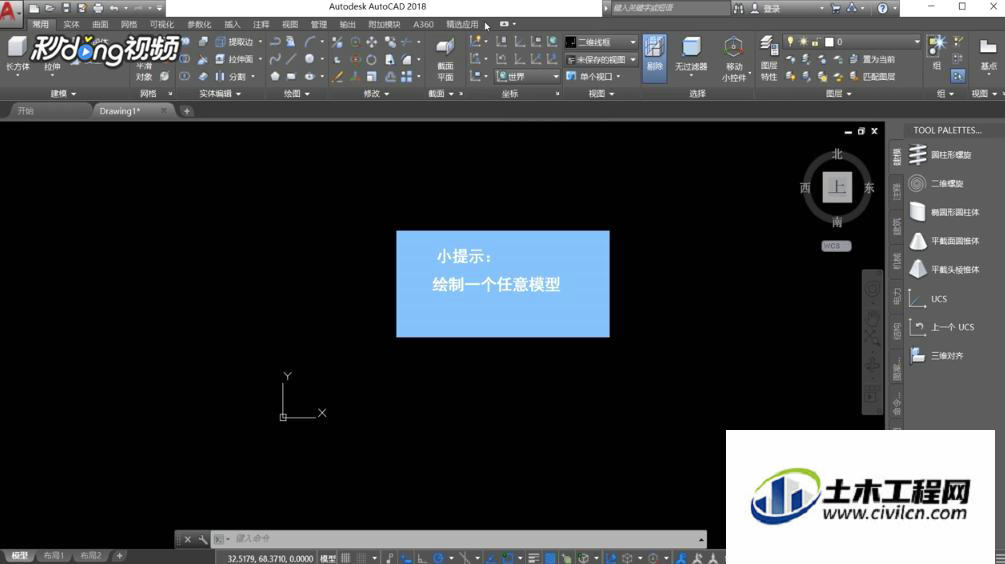Screen dimensions: 1005x564
Task: Open the 二维线框 visual style dropdown
Action: pos(601,42)
